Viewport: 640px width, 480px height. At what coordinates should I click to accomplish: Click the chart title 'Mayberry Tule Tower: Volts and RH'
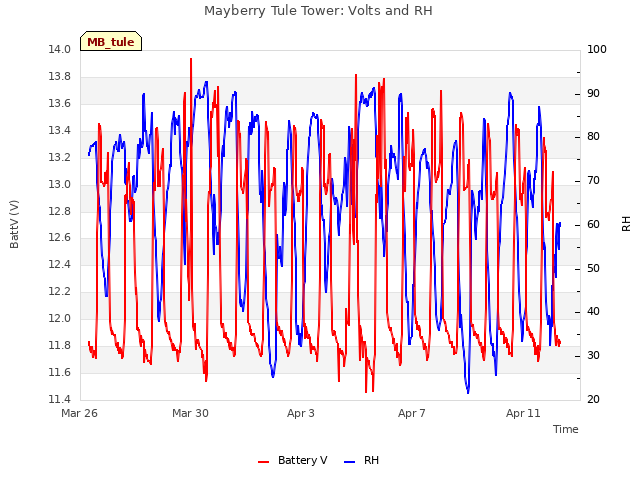[x=318, y=10]
